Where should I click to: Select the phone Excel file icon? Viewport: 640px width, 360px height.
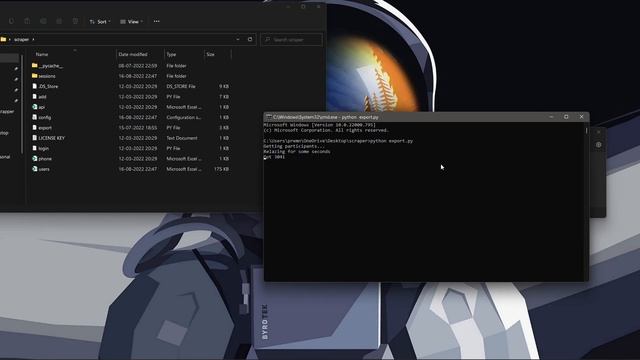coord(35,158)
